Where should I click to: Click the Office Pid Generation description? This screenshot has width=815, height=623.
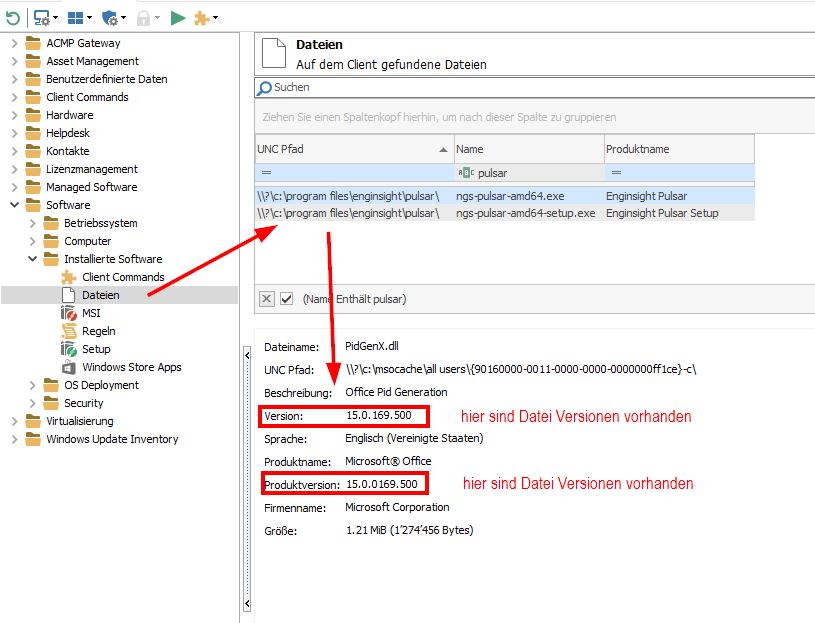click(x=396, y=392)
